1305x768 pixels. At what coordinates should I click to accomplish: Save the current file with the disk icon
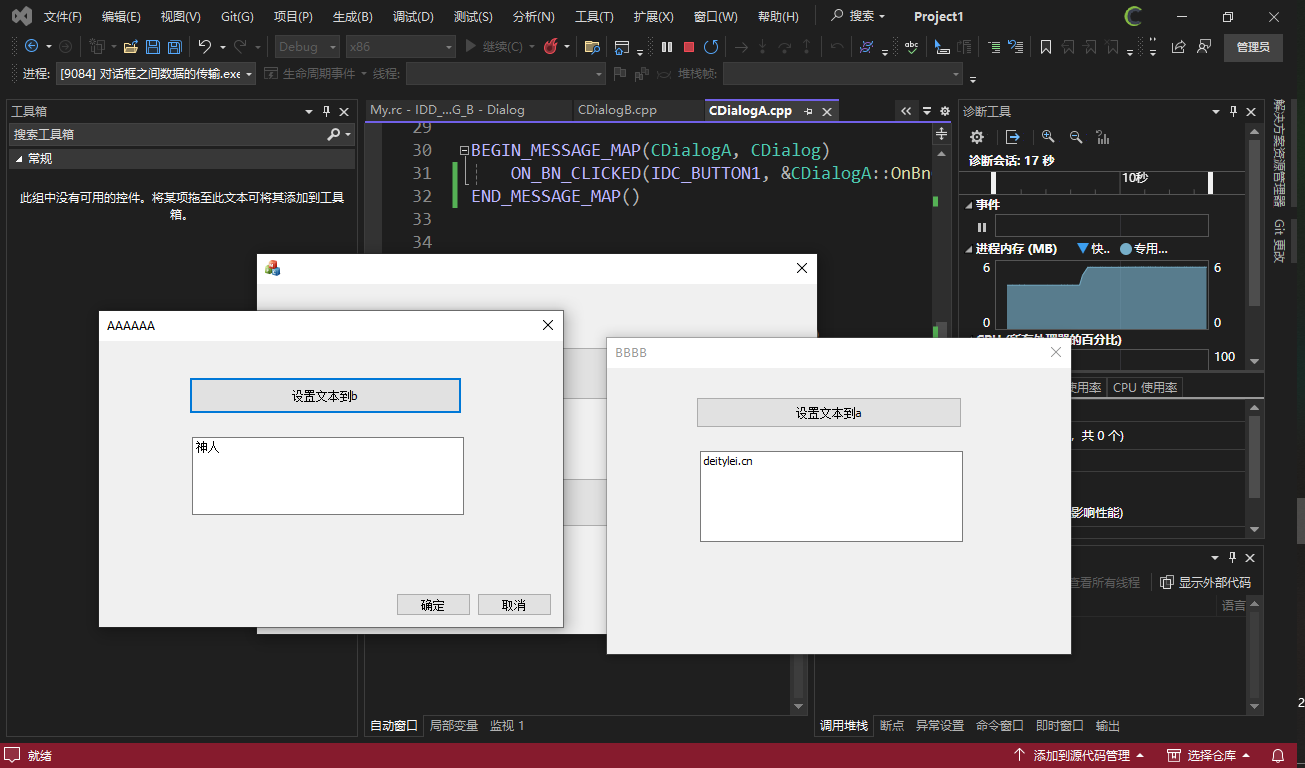click(152, 46)
